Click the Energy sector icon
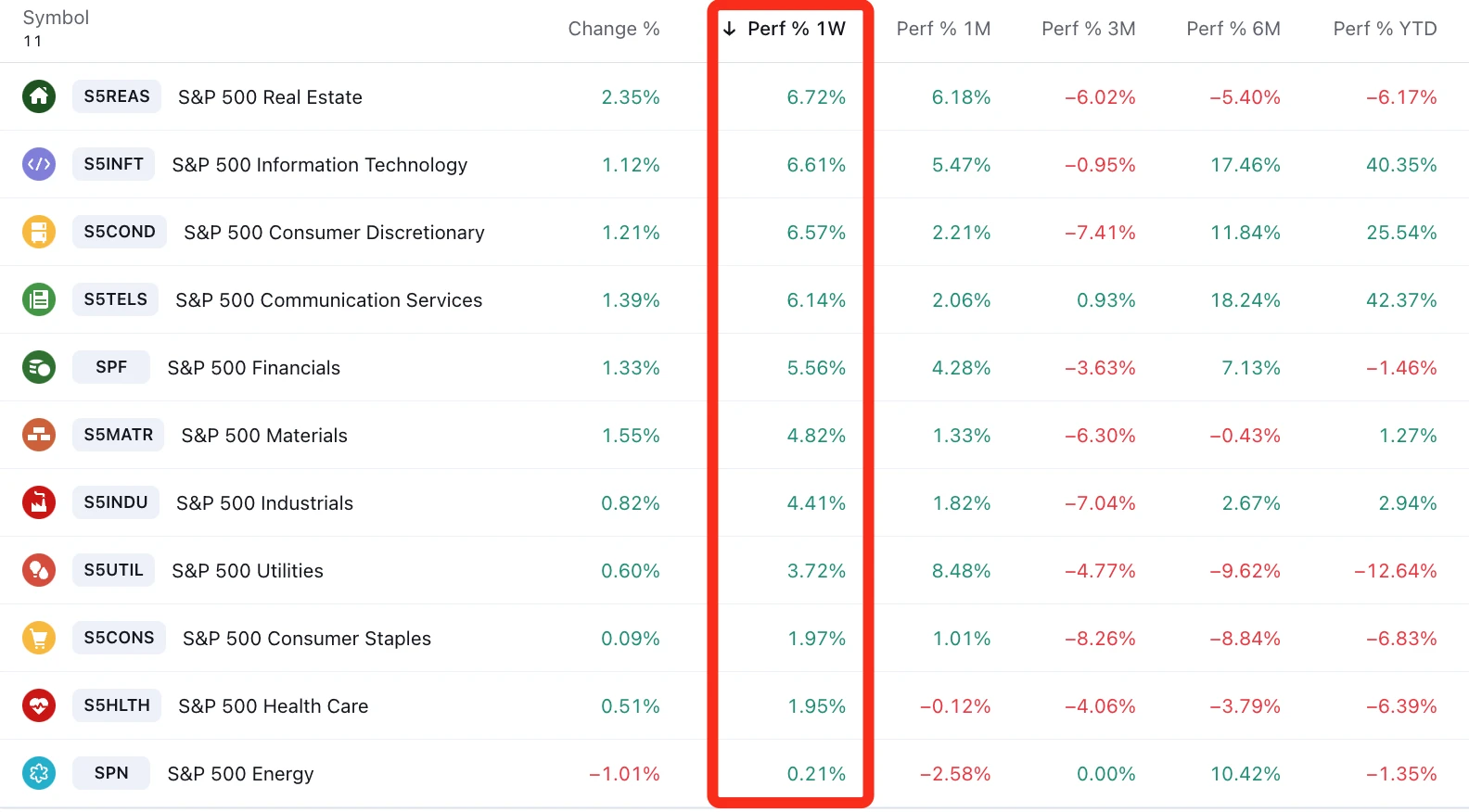 coord(39,773)
